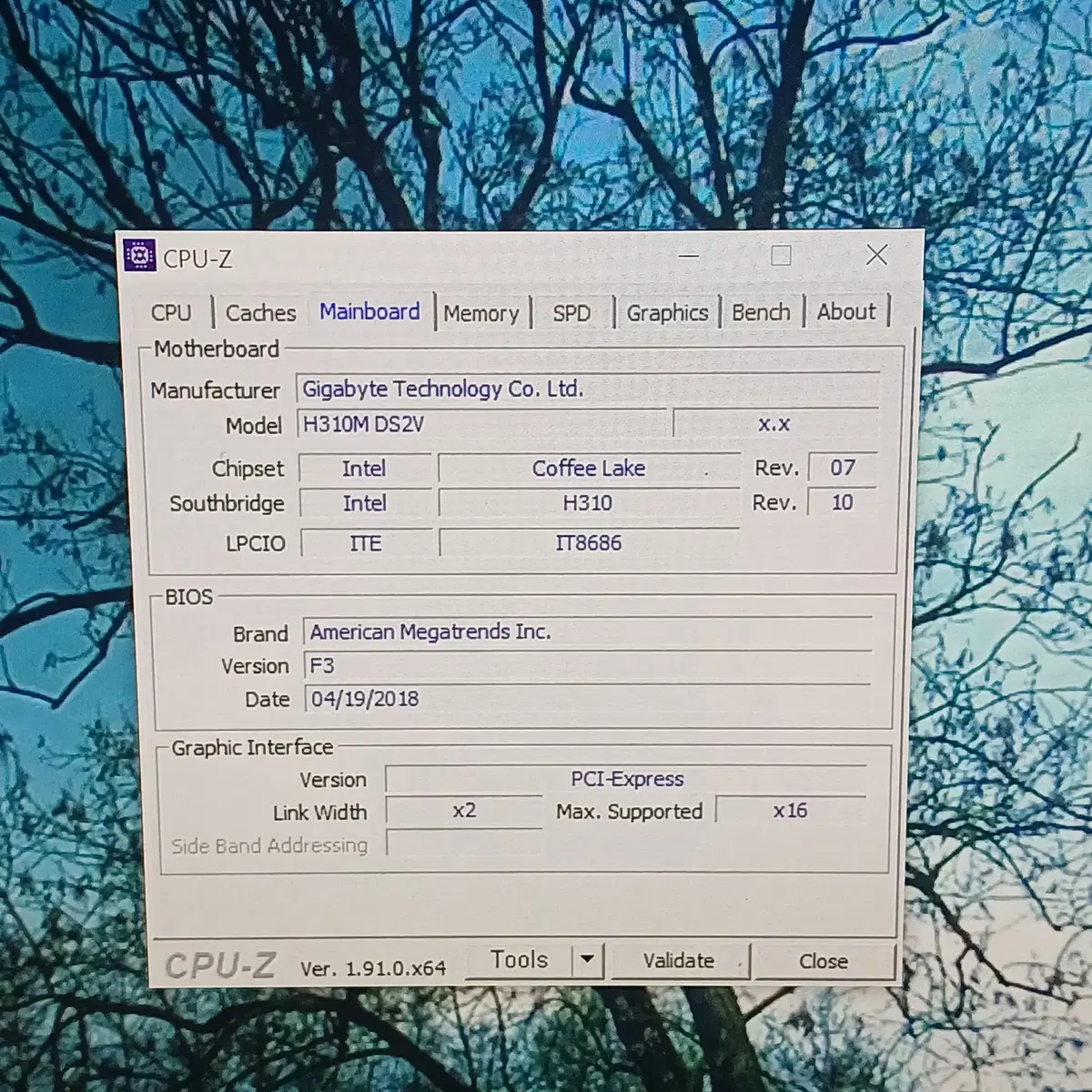Click the LPCIO IT8686 field

tap(589, 543)
